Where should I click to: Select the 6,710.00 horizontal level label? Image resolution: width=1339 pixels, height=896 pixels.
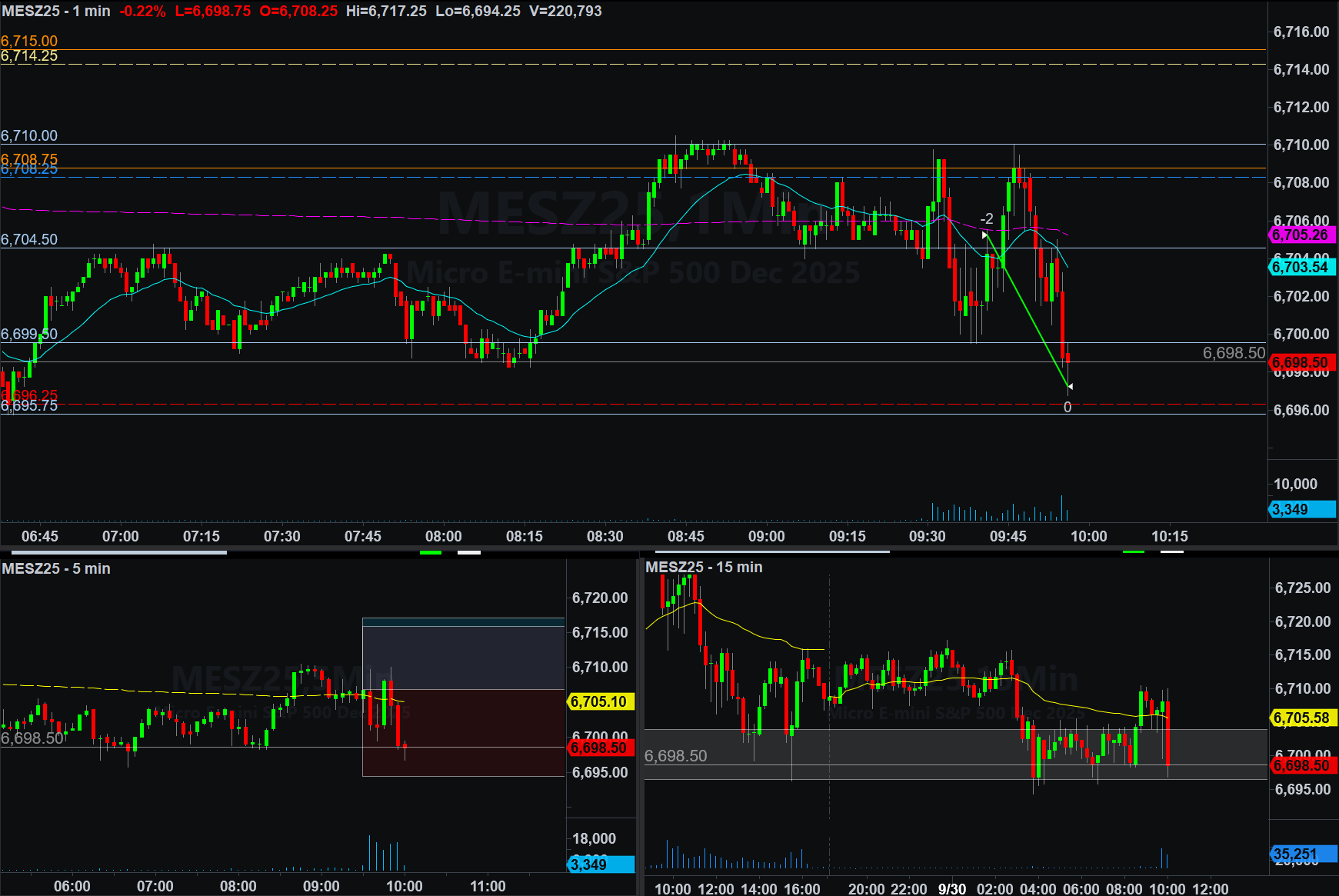point(29,136)
